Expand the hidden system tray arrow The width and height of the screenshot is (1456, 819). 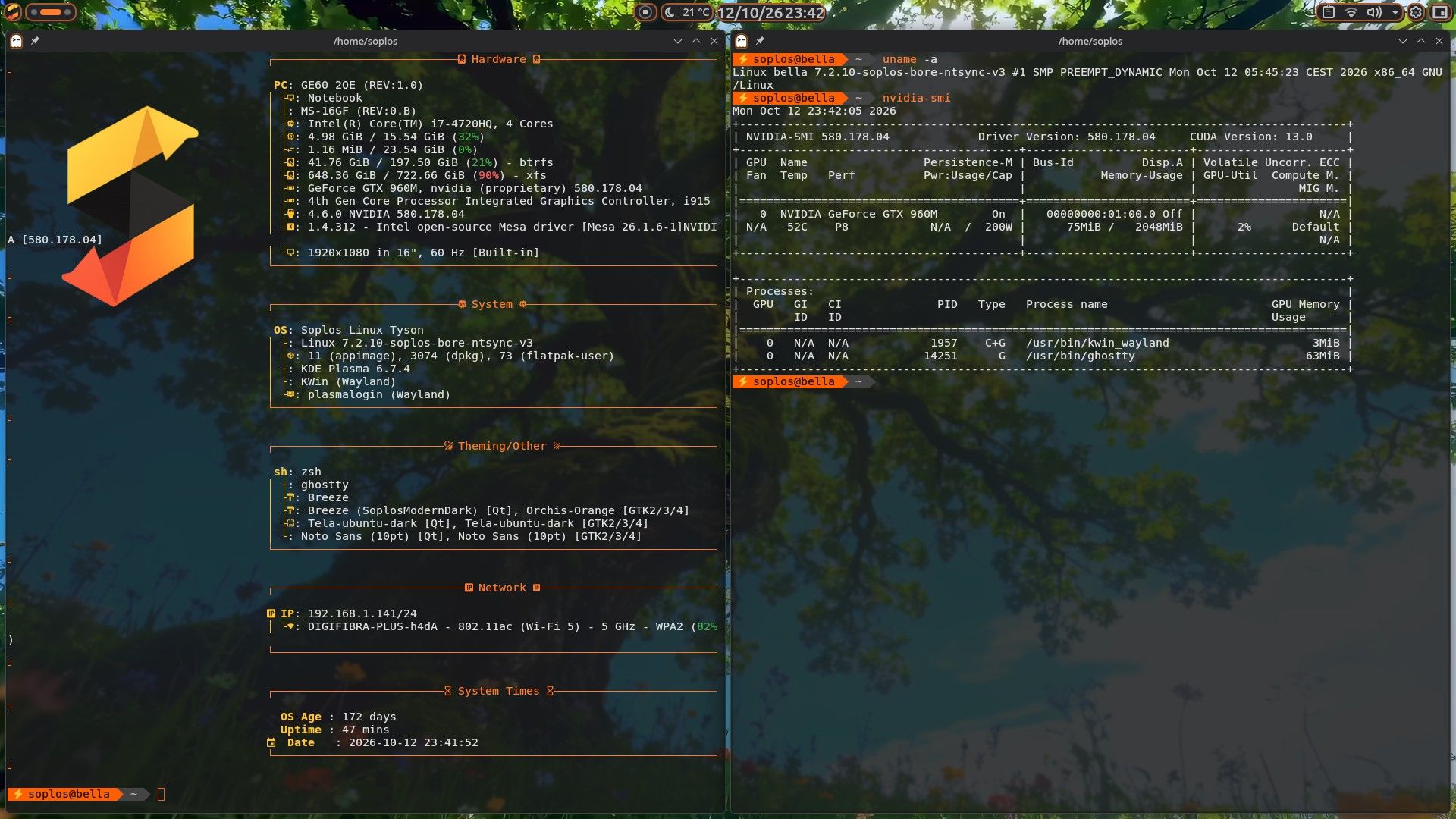(1395, 12)
